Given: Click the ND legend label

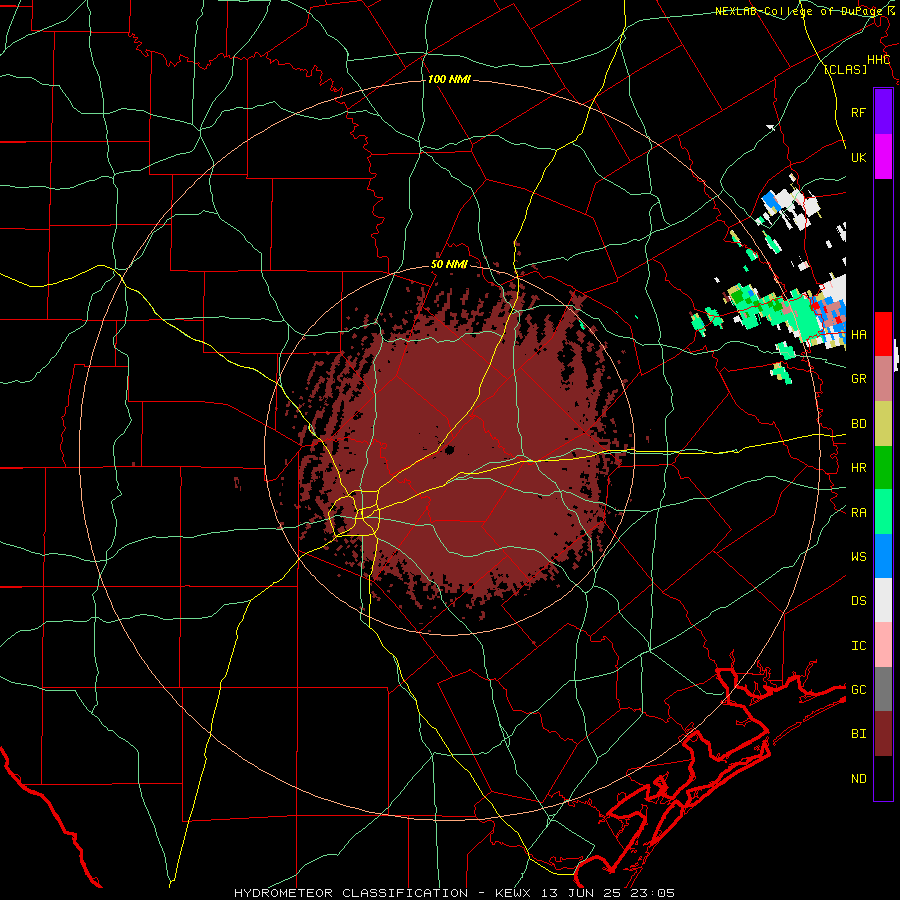Looking at the screenshot, I should (858, 779).
